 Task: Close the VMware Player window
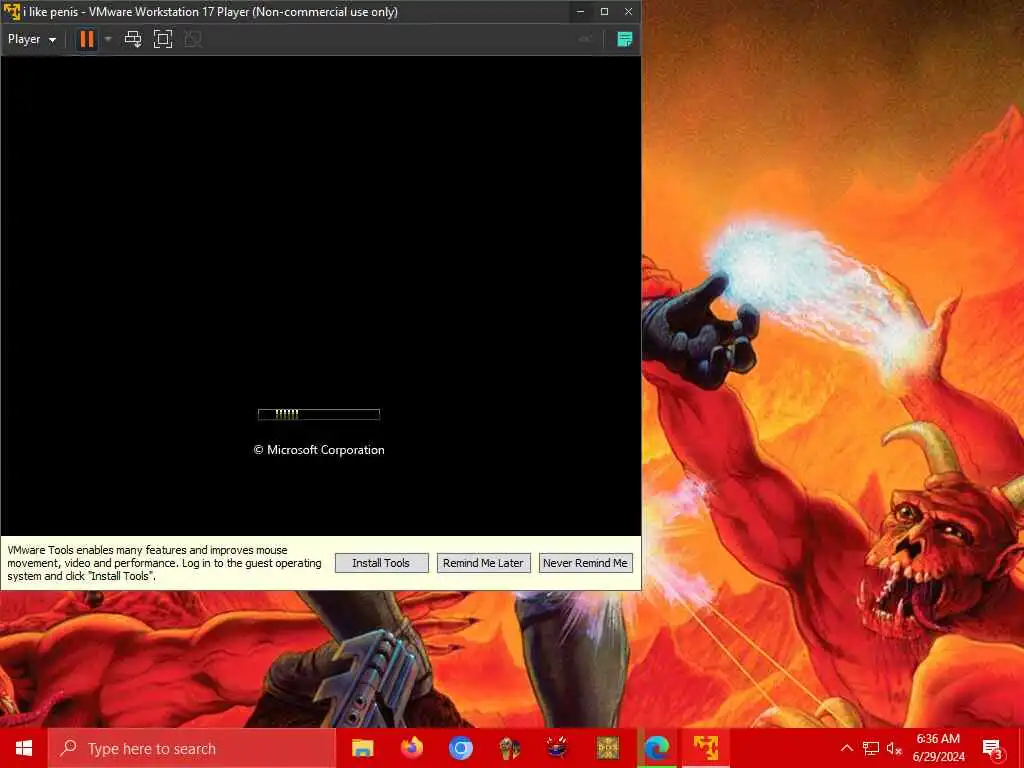pyautogui.click(x=628, y=12)
